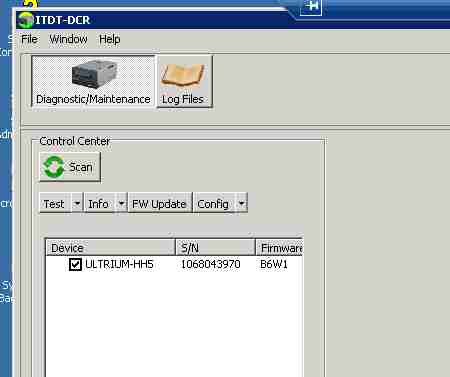Expand the Config dropdown arrow
Viewport: 450px width, 377px height.
(x=242, y=203)
